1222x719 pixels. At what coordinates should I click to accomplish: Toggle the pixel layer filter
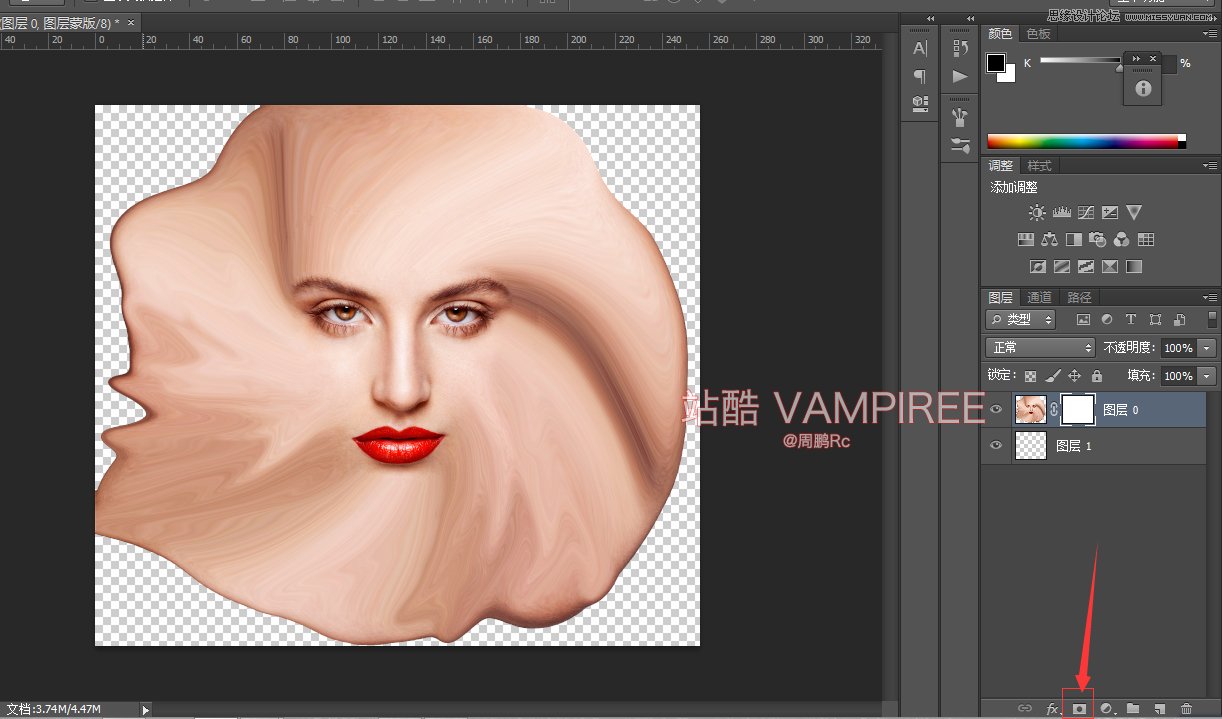(x=1083, y=320)
